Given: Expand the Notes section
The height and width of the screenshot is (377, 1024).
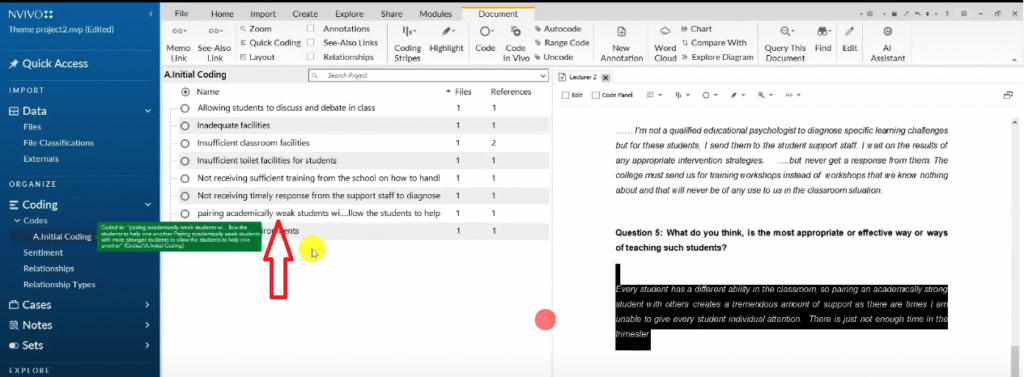Looking at the screenshot, I should (x=148, y=325).
